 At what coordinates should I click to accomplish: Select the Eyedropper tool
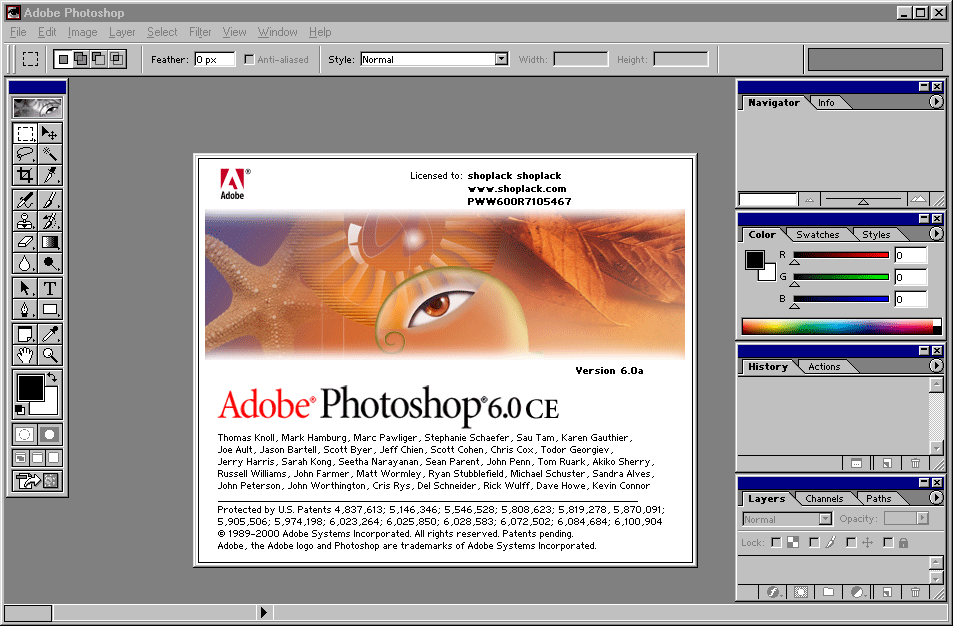point(49,334)
